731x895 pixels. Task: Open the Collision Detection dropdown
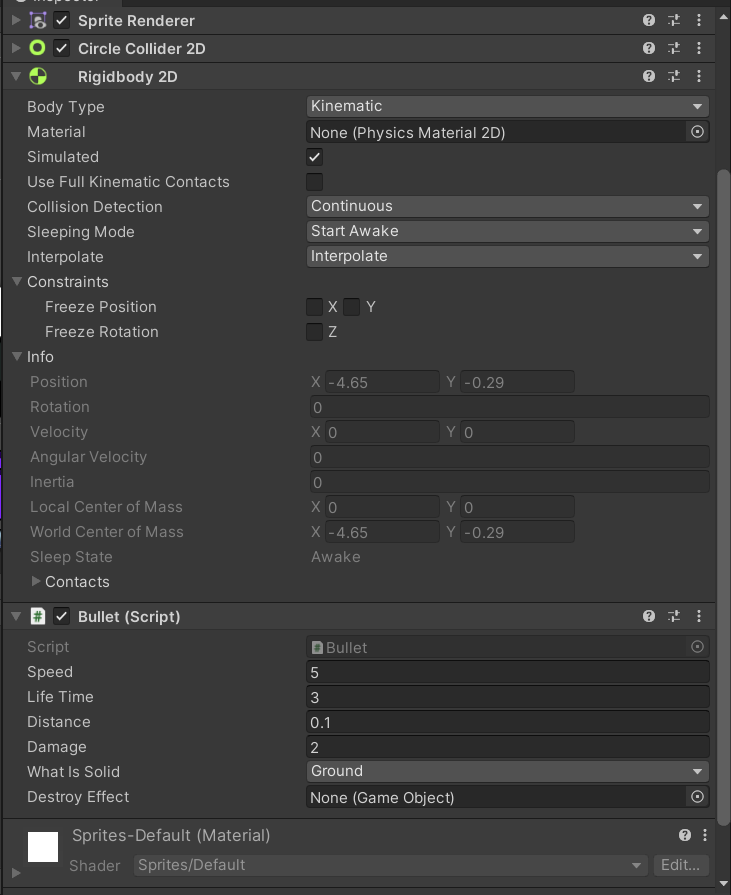click(x=508, y=206)
